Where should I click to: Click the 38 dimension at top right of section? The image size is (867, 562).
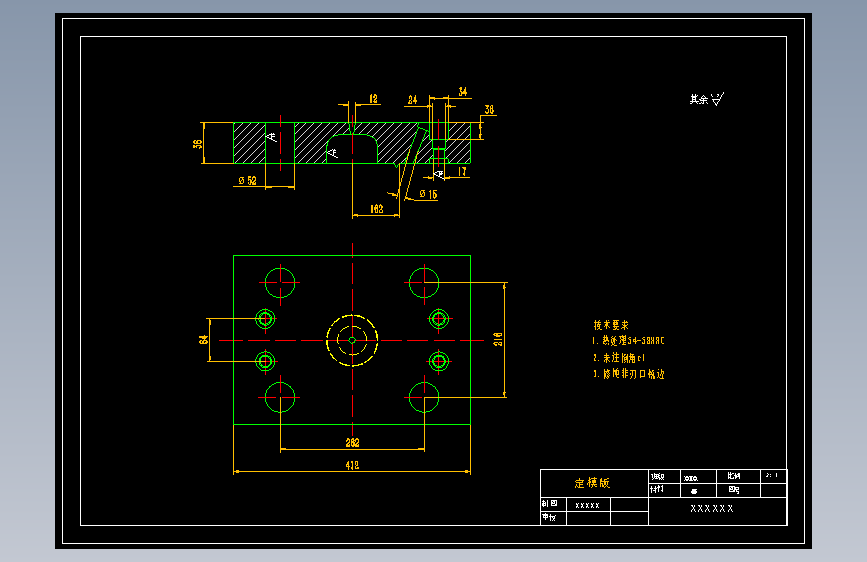(x=489, y=110)
